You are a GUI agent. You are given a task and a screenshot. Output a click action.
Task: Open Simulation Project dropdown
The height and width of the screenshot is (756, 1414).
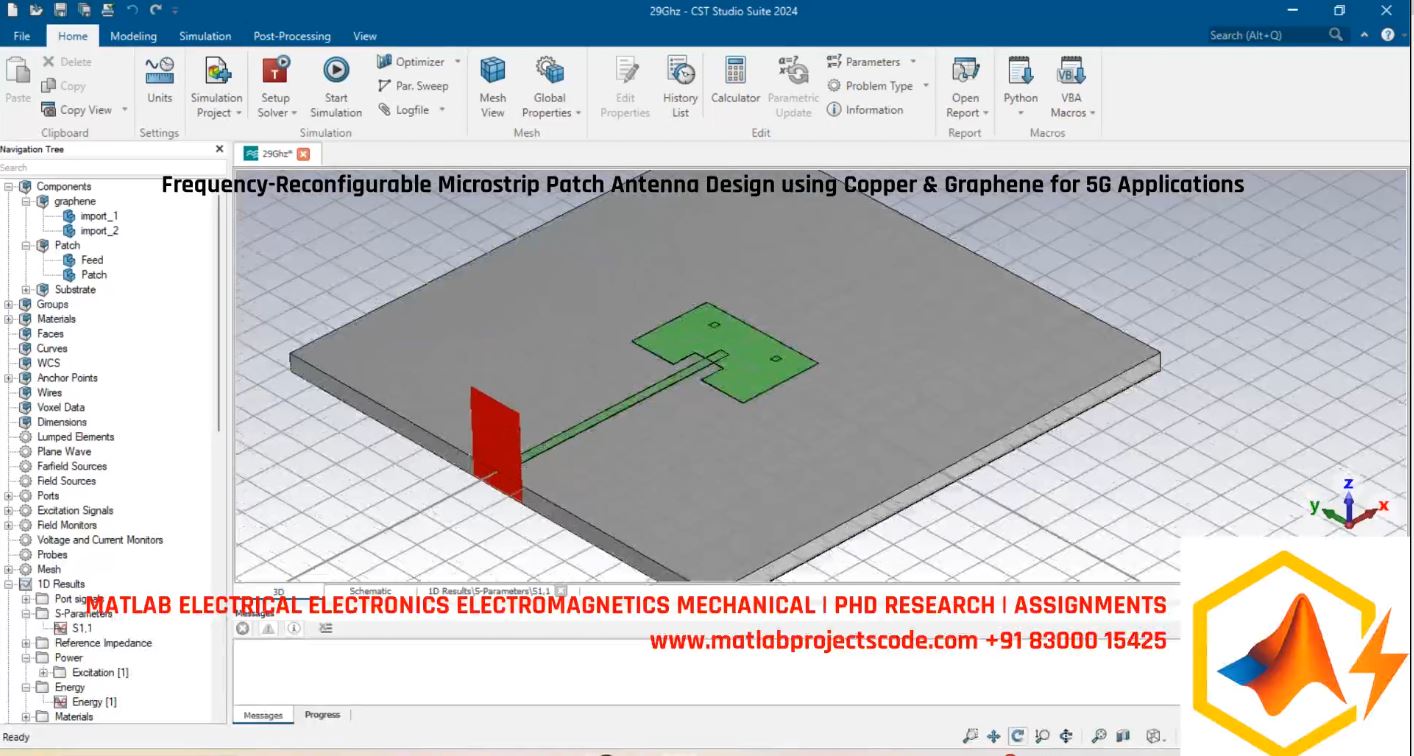point(217,106)
